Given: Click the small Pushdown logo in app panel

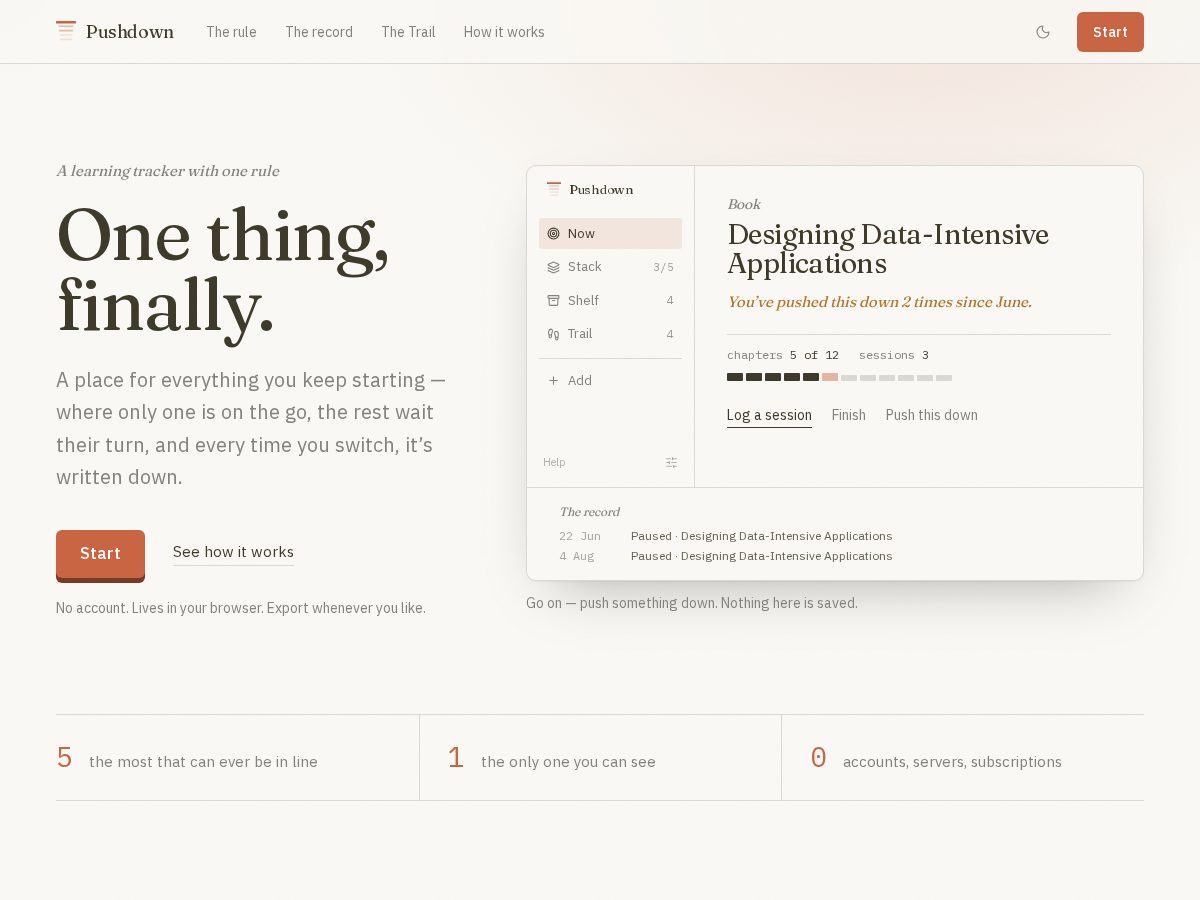Looking at the screenshot, I should 553,189.
